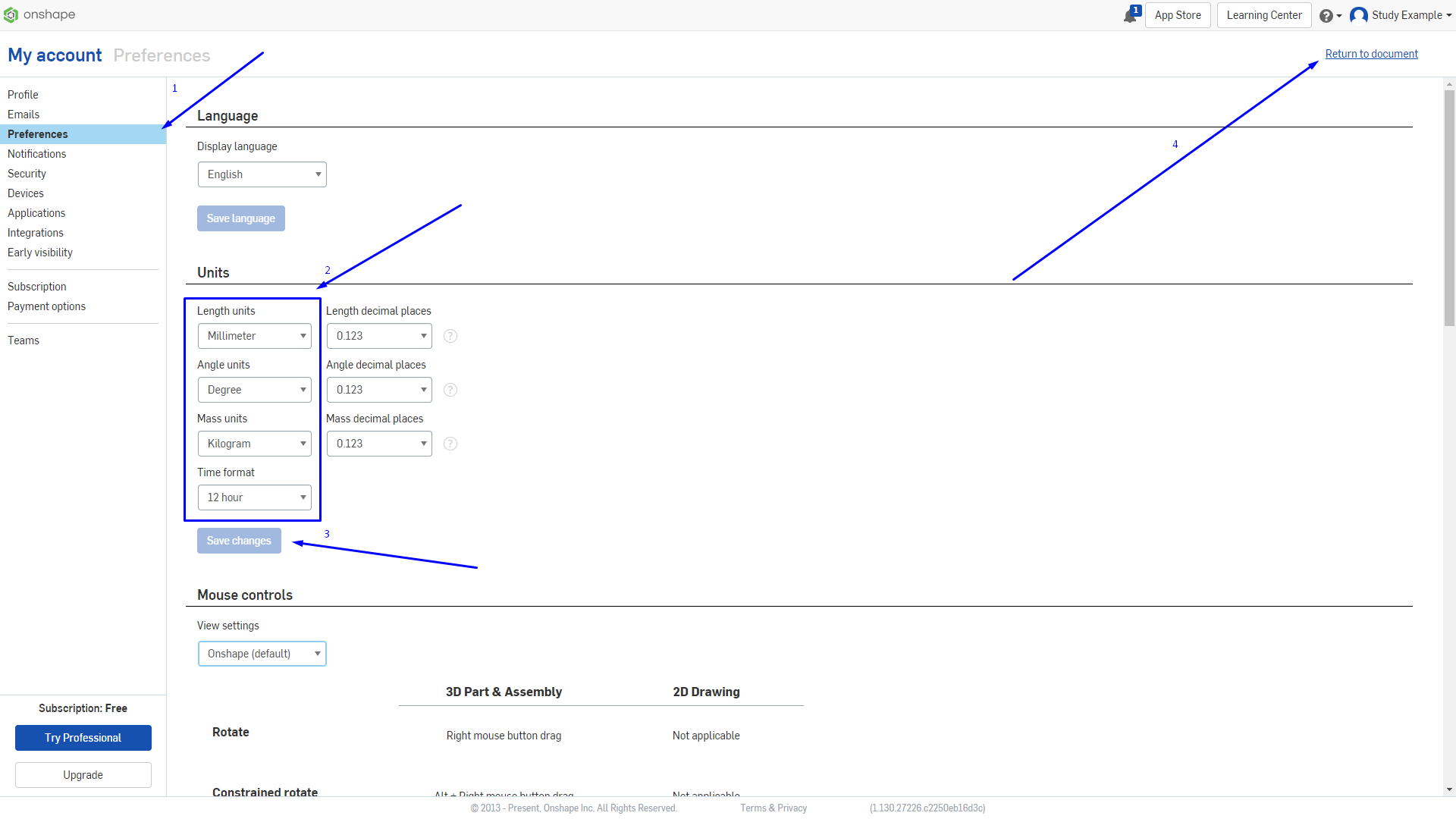Click the Save changes button

coord(239,541)
